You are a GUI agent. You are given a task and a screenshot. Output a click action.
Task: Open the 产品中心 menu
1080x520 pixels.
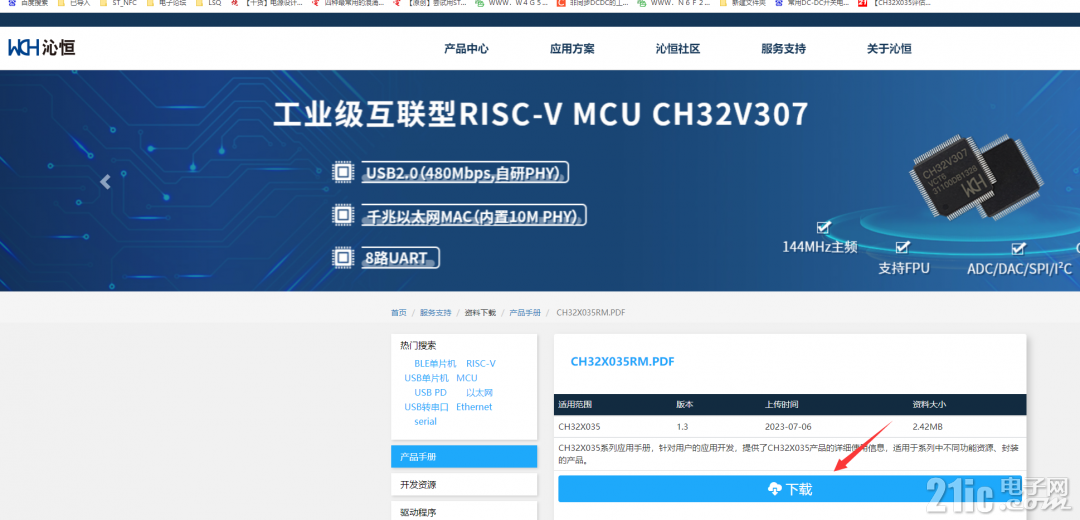pyautogui.click(x=466, y=49)
